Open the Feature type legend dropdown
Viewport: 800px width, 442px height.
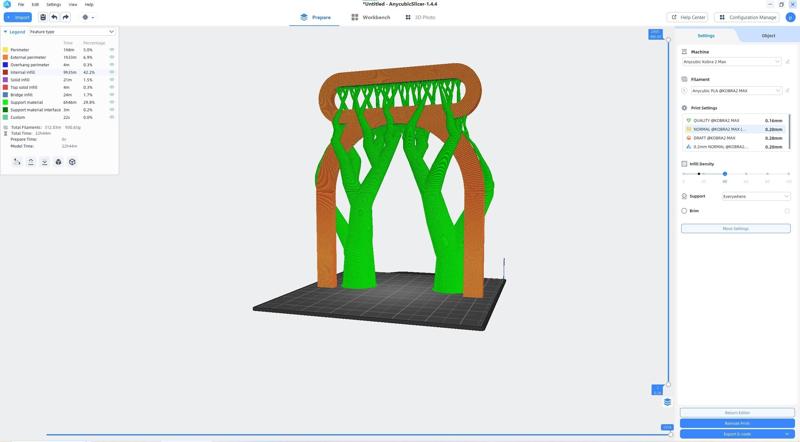tap(71, 32)
